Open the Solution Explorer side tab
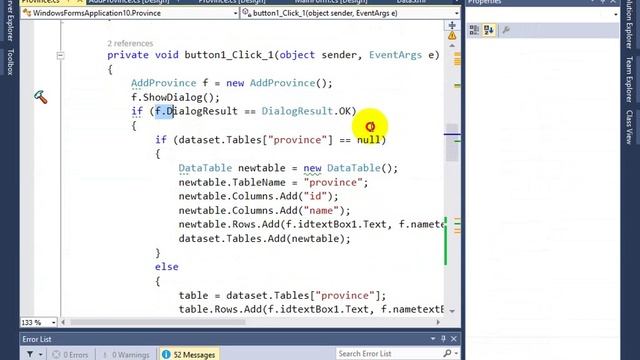Viewport: 640px width, 360px height. coord(629,24)
